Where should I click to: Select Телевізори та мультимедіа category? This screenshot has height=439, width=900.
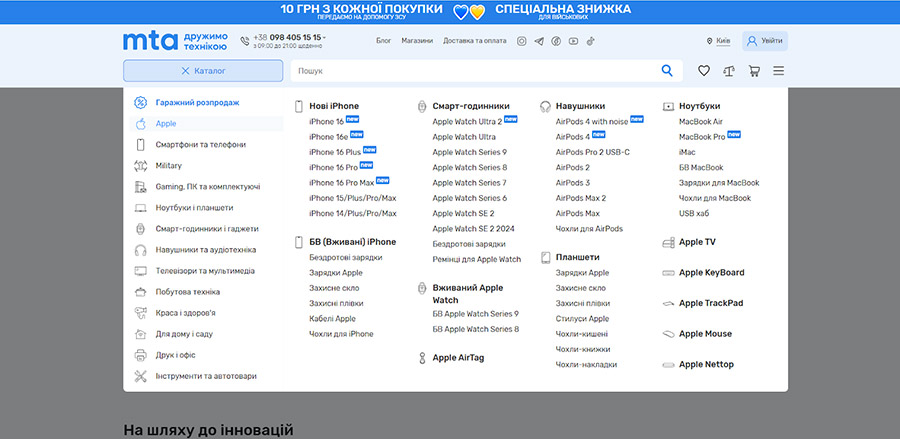point(205,271)
